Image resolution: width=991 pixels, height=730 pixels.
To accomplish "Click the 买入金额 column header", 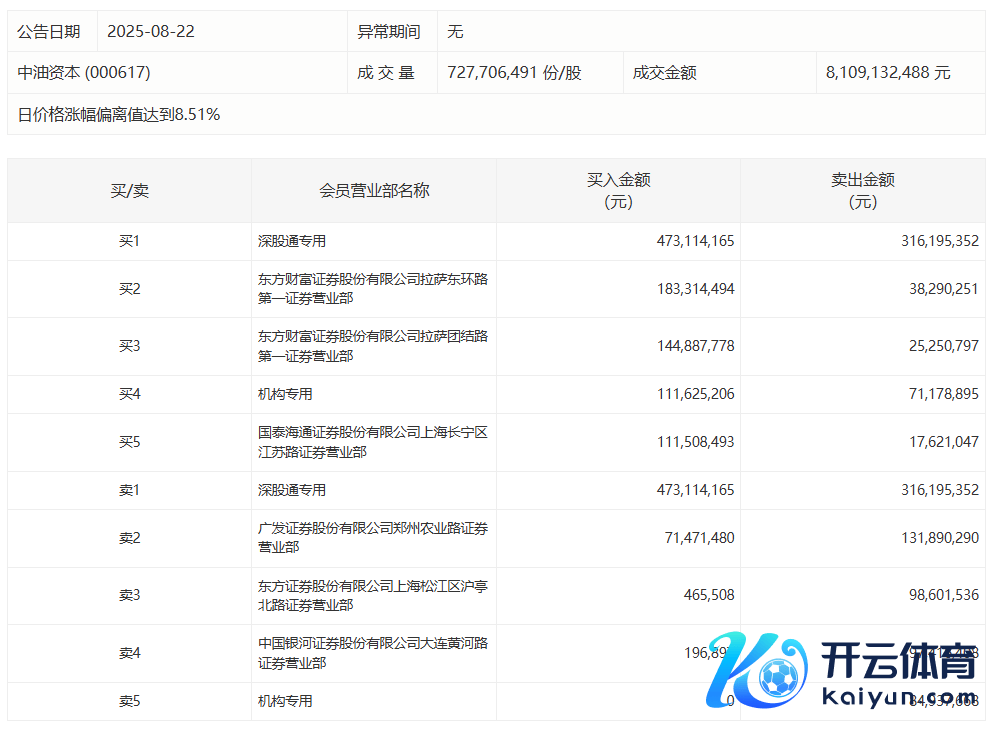I will tap(618, 190).
